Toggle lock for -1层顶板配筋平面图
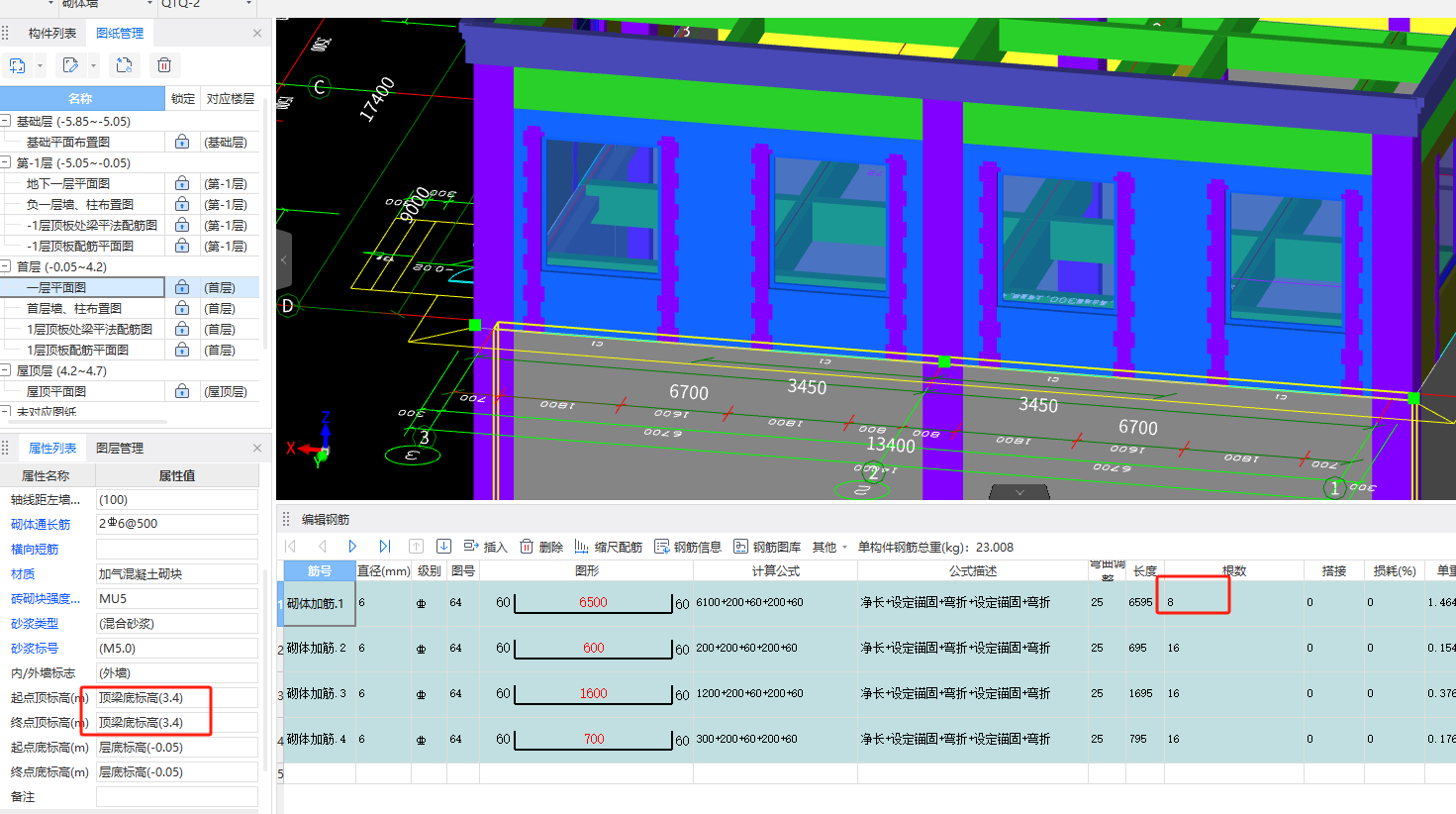Image resolution: width=1456 pixels, height=814 pixels. point(182,246)
